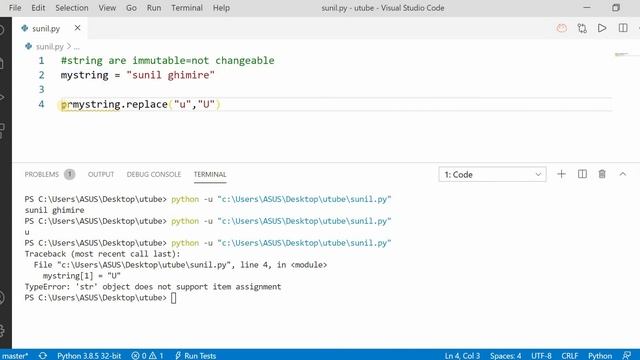Open the feedback icon in status bar

(627, 356)
